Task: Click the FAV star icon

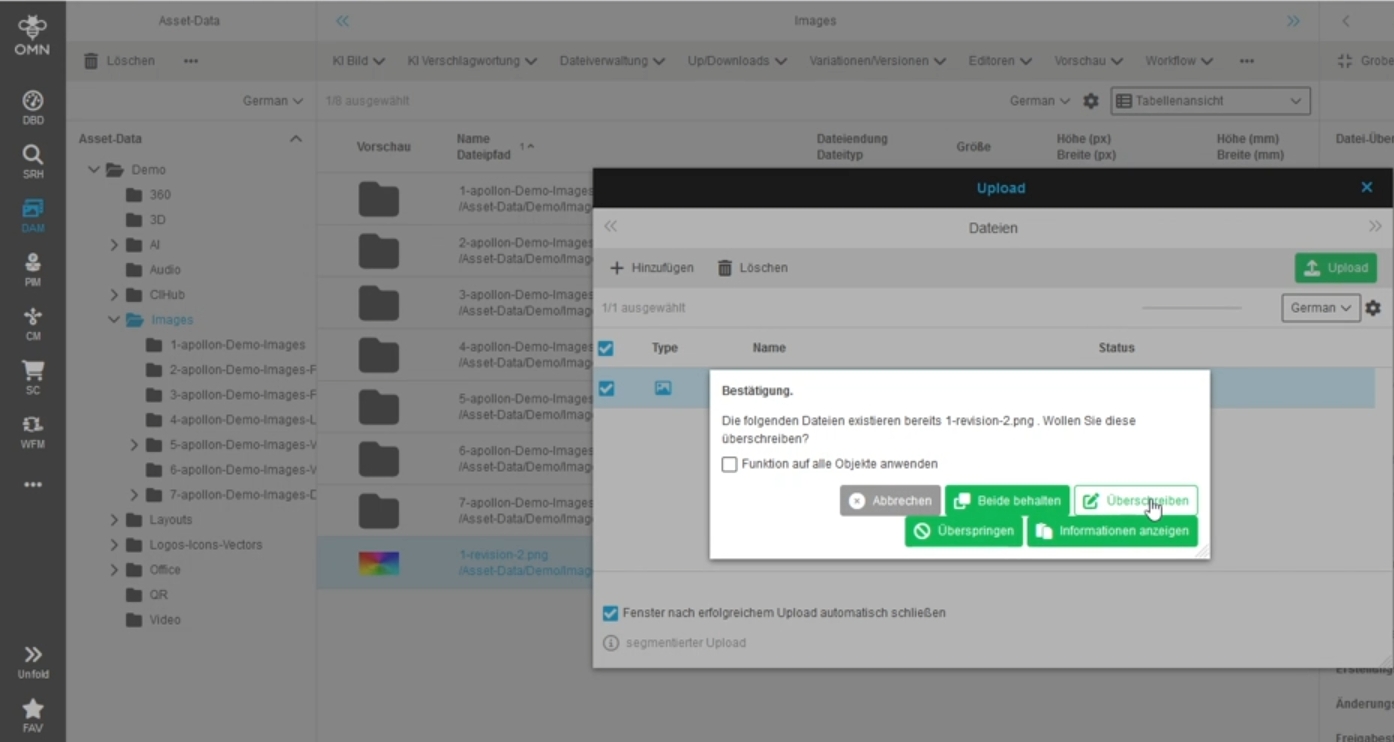Action: pos(33,714)
